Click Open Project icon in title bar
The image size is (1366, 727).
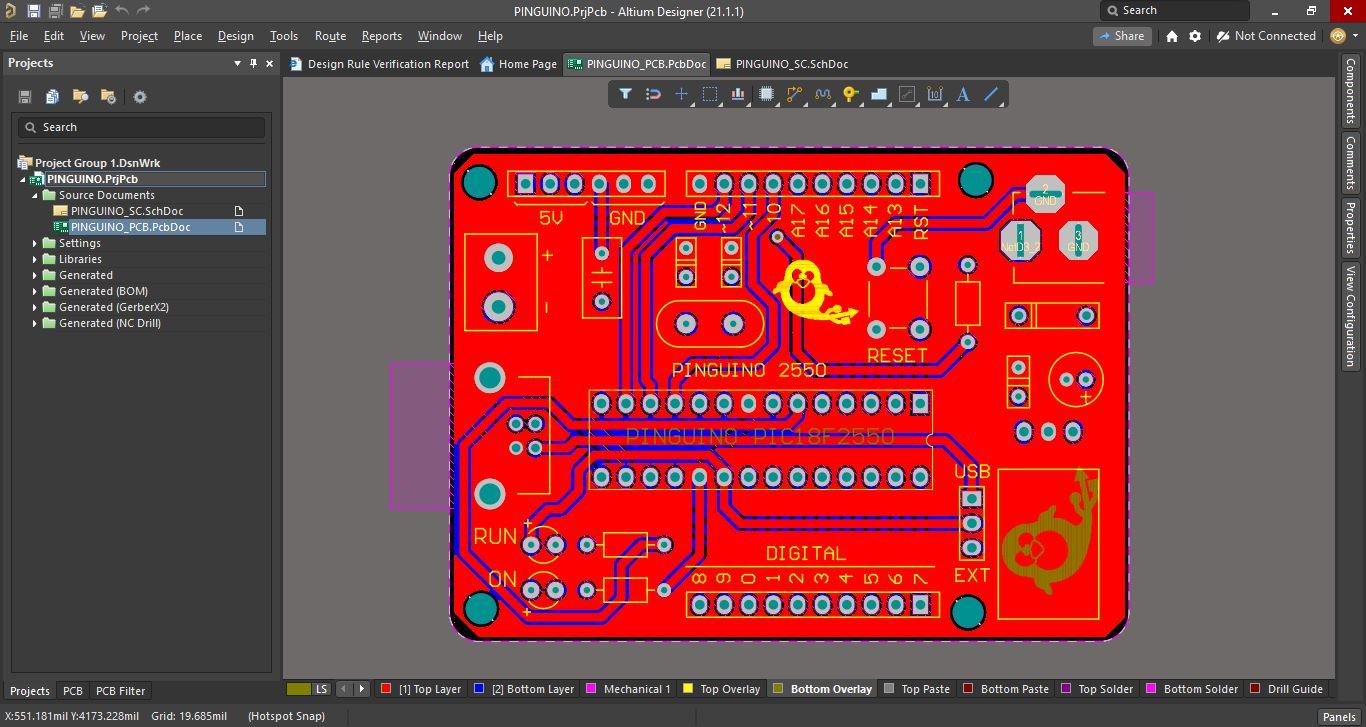[99, 11]
